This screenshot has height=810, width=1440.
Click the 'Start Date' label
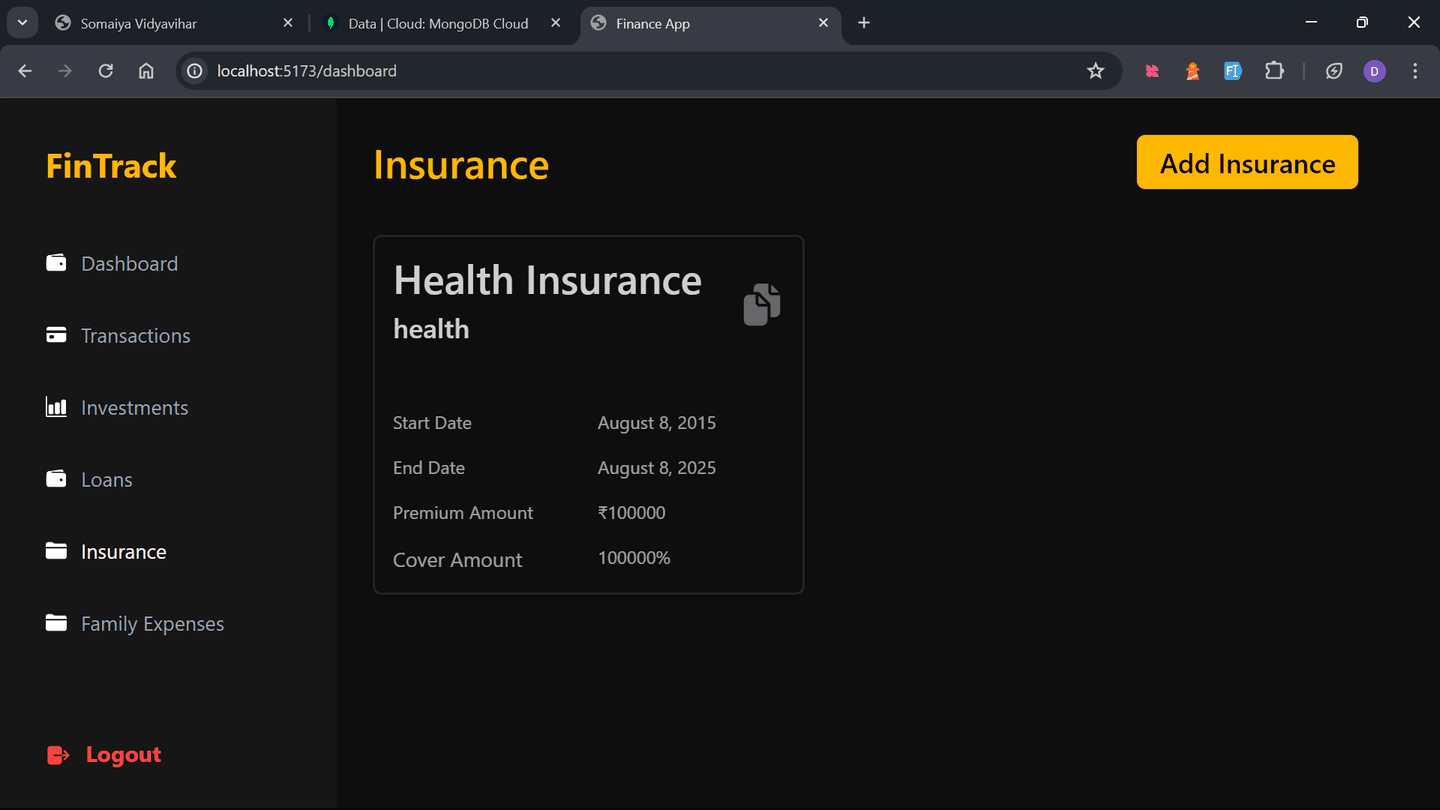(x=432, y=423)
